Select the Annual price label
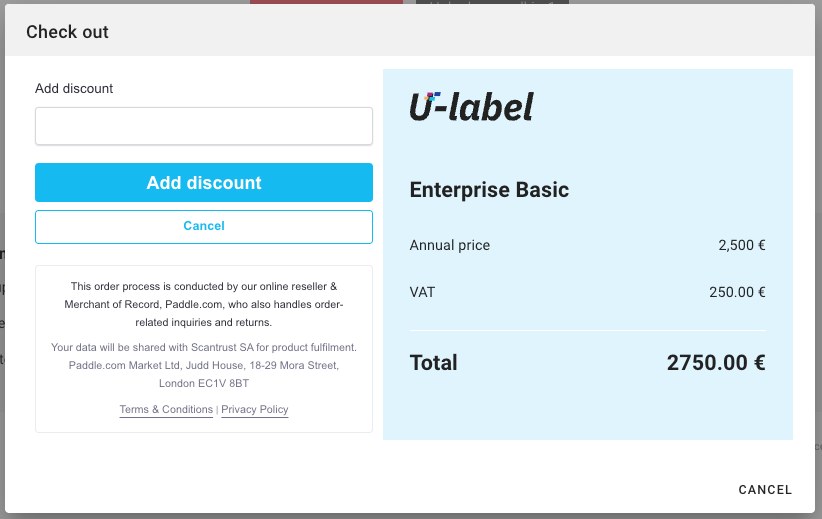 [x=450, y=245]
